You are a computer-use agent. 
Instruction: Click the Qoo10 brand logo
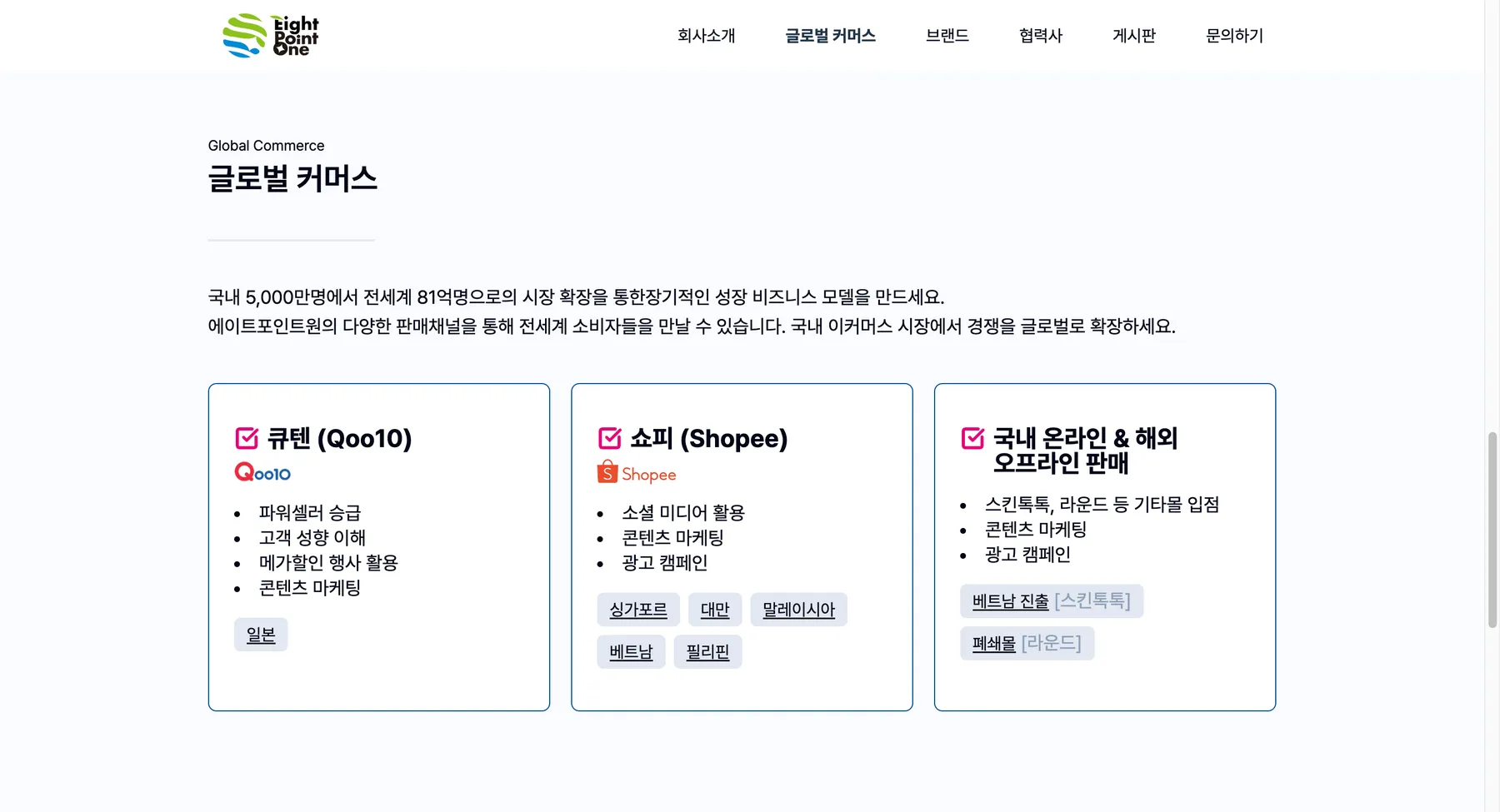(x=262, y=472)
